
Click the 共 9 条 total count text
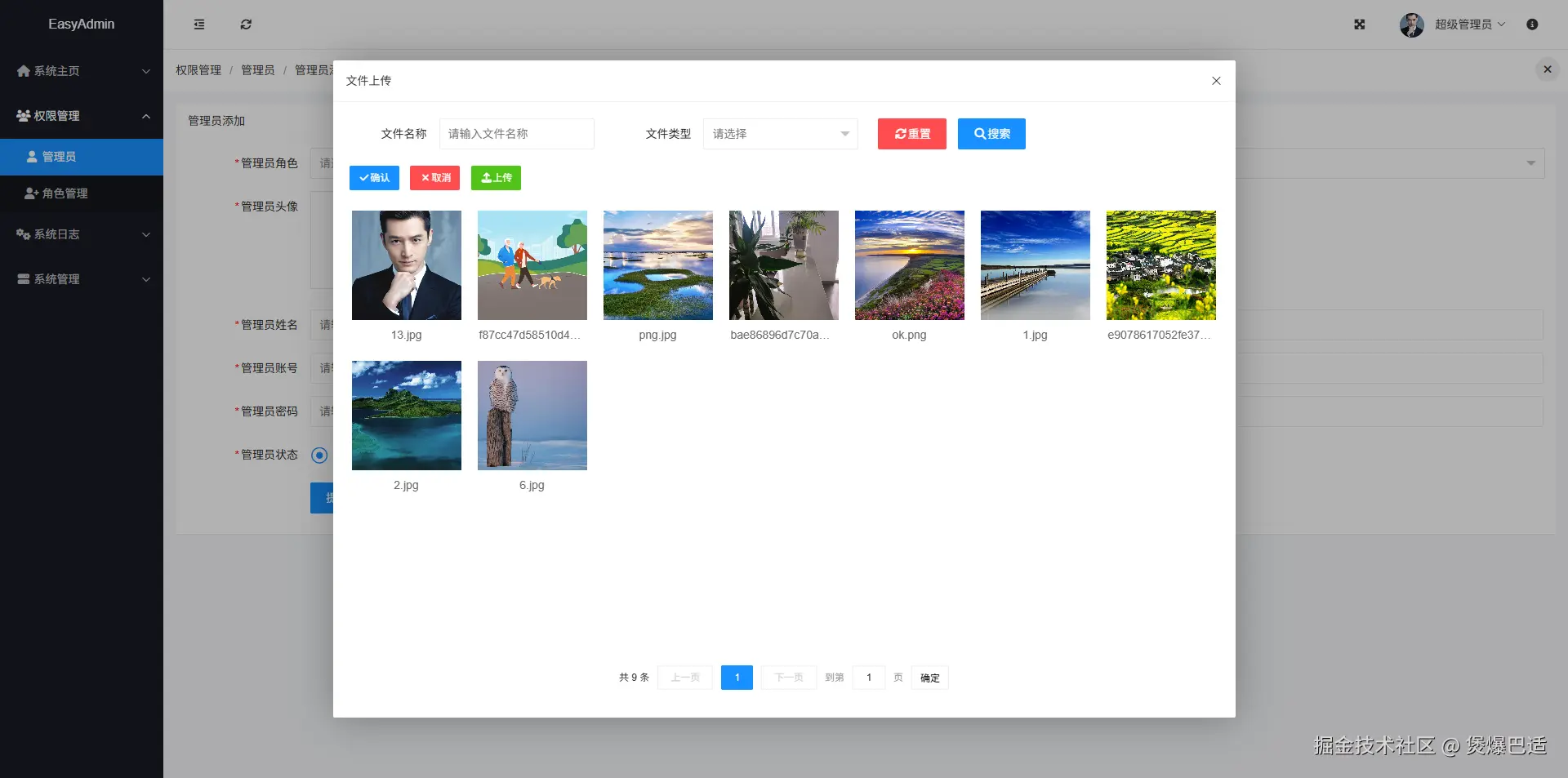(x=635, y=678)
